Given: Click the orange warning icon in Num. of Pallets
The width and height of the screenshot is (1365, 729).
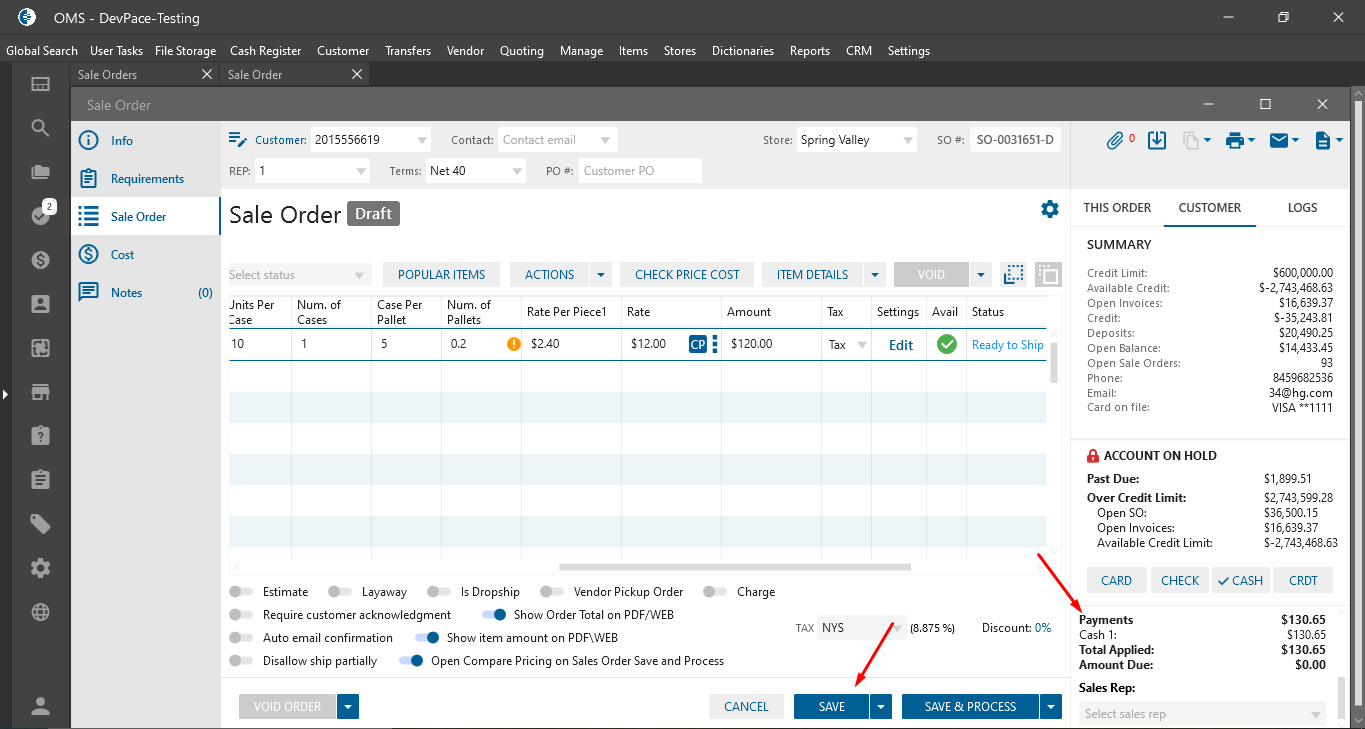Looking at the screenshot, I should (x=514, y=345).
